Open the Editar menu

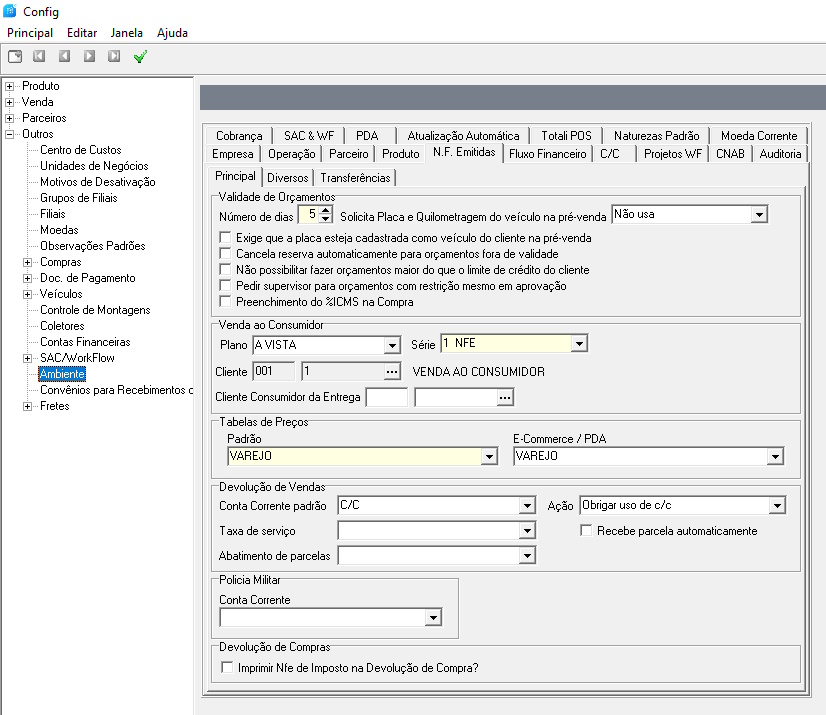pos(82,33)
